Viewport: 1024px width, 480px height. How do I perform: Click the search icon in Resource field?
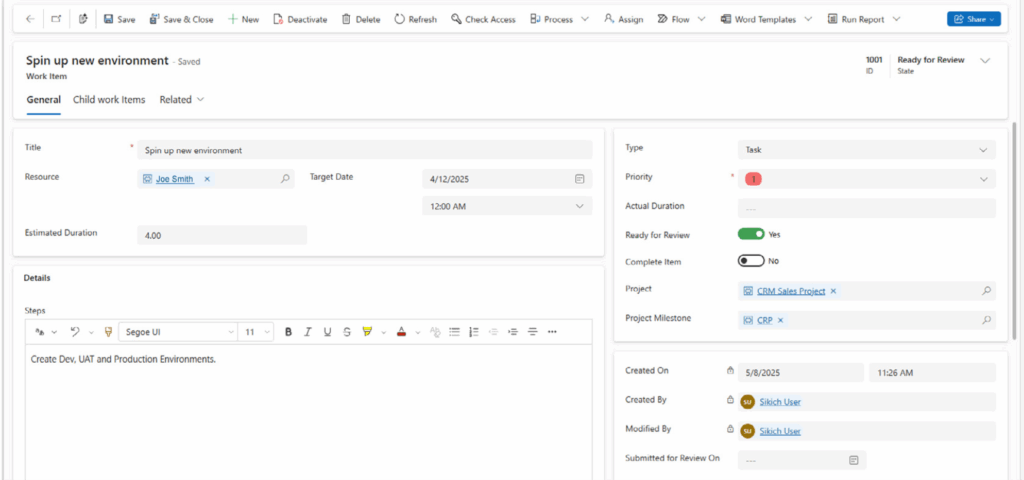click(x=285, y=179)
